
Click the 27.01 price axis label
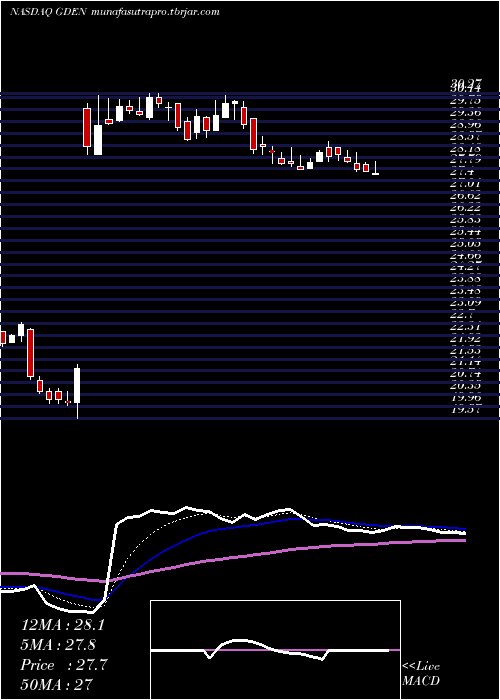point(466,183)
